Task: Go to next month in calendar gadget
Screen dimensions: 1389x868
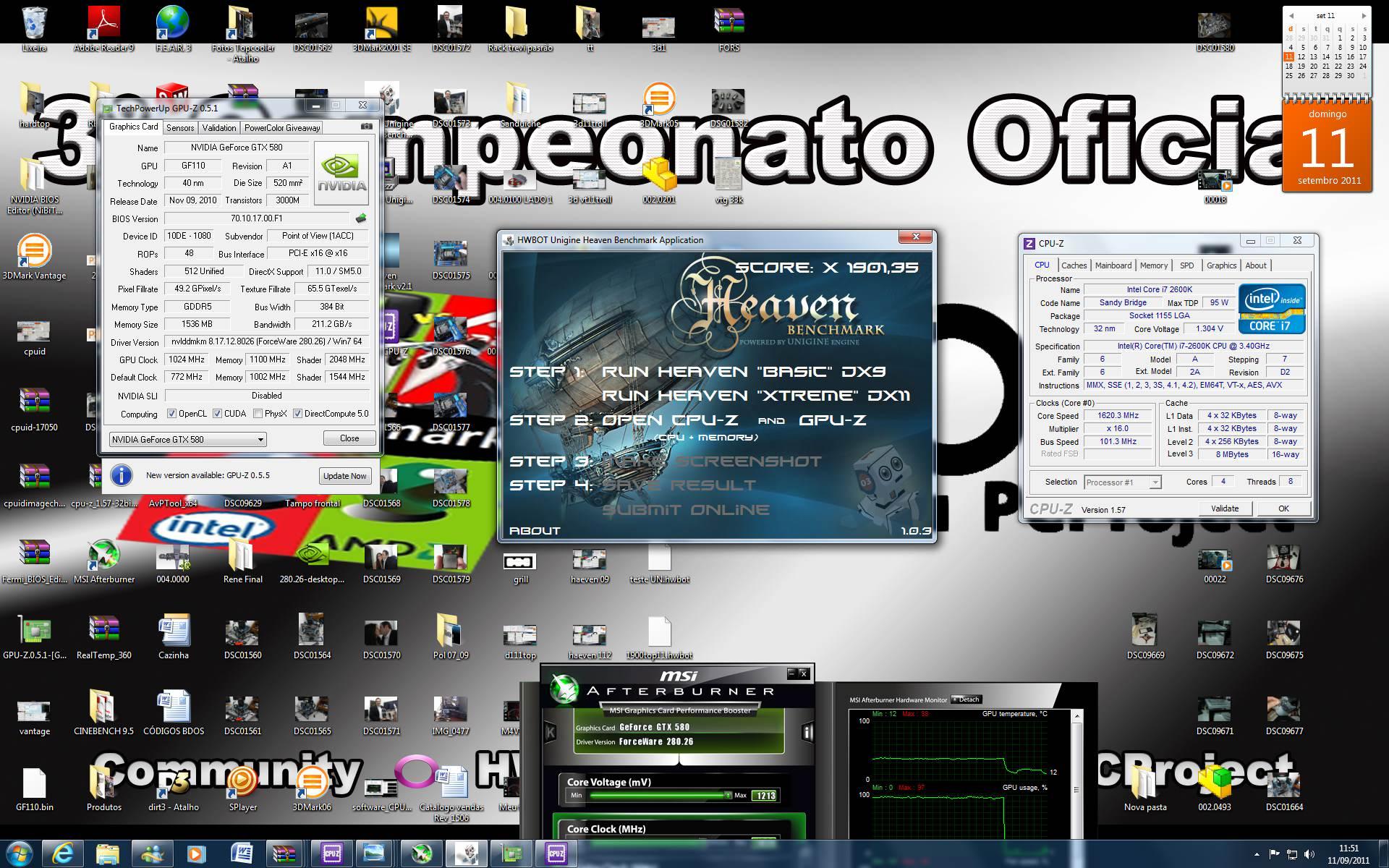Action: tap(1364, 15)
